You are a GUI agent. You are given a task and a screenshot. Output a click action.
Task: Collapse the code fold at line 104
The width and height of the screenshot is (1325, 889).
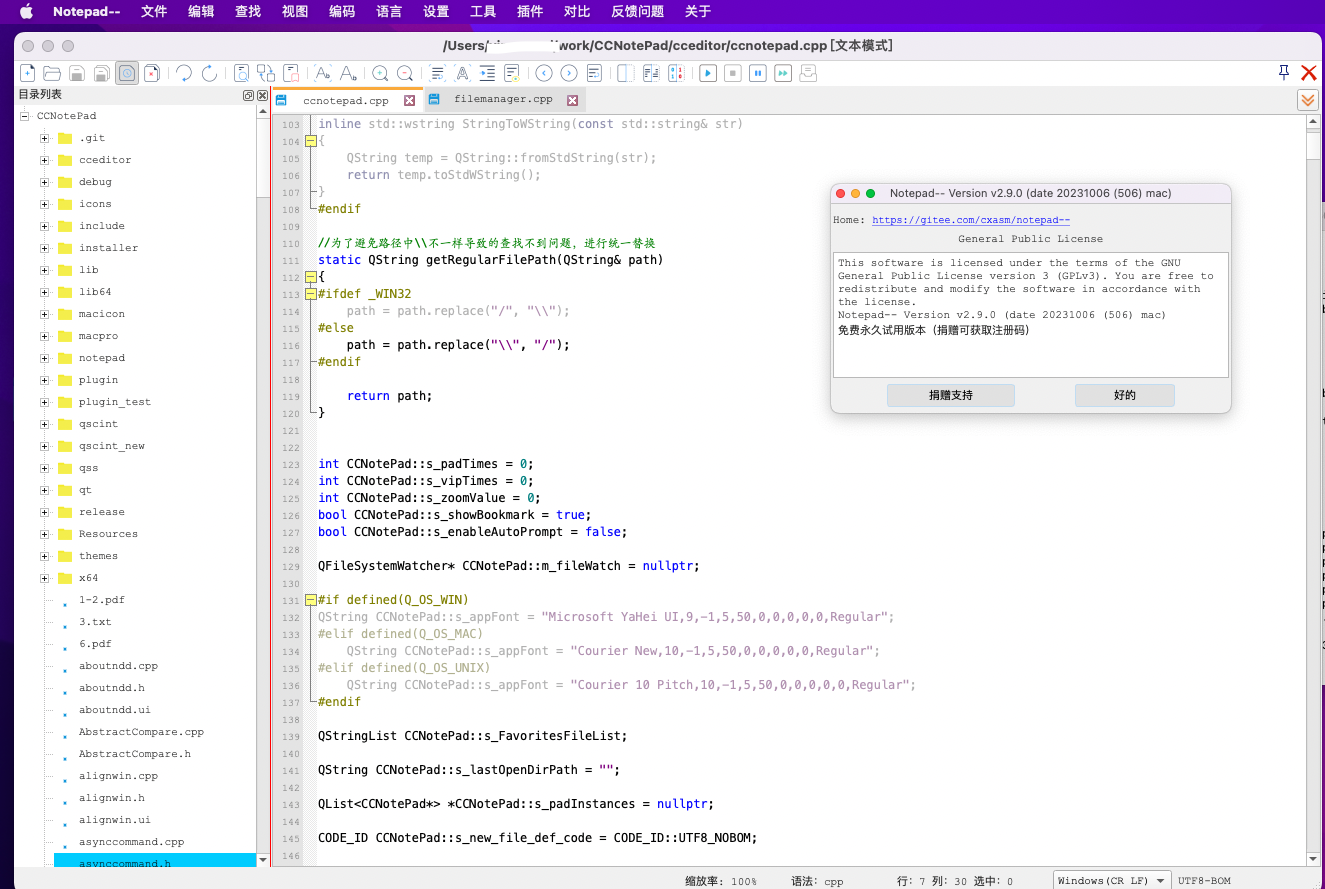click(311, 141)
